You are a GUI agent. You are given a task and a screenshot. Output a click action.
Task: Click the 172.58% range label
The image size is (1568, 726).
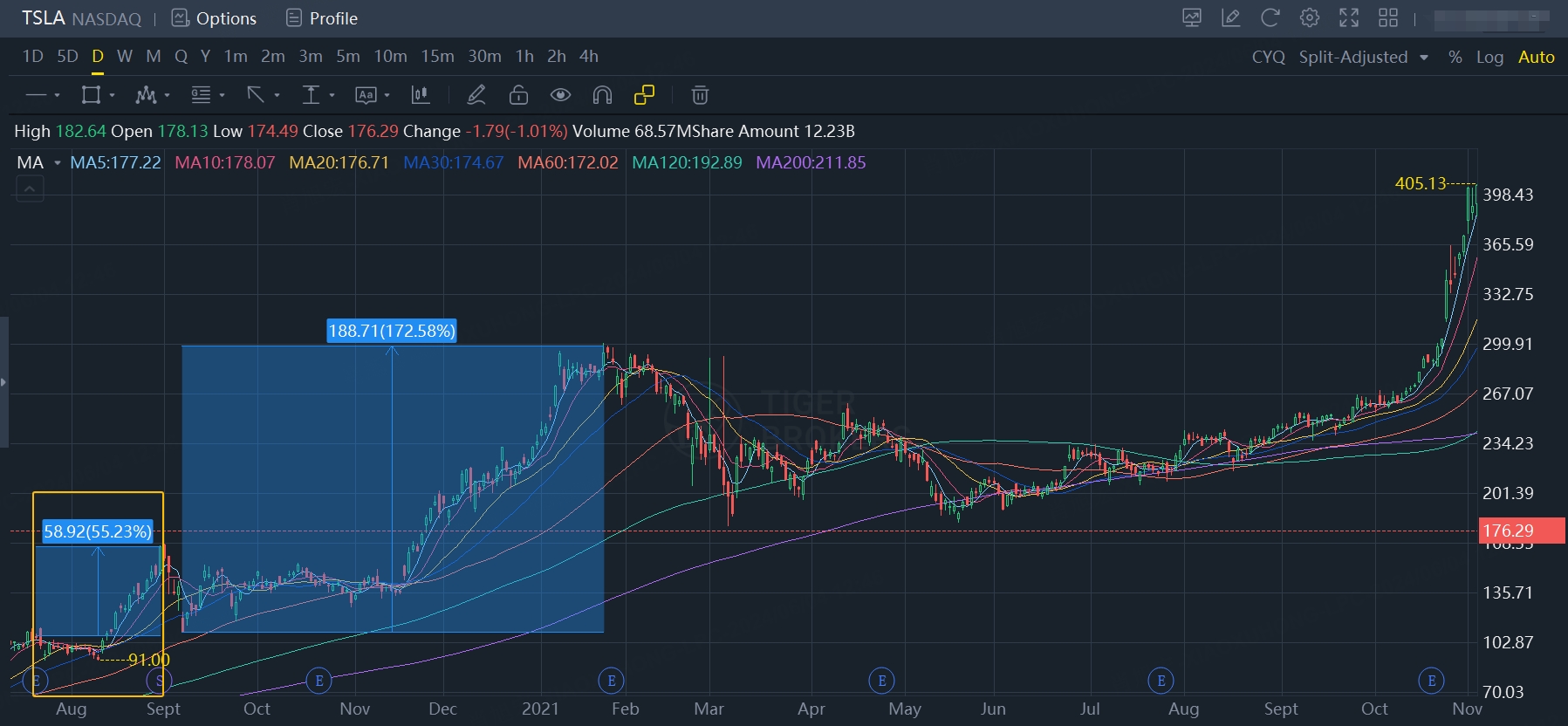click(392, 331)
